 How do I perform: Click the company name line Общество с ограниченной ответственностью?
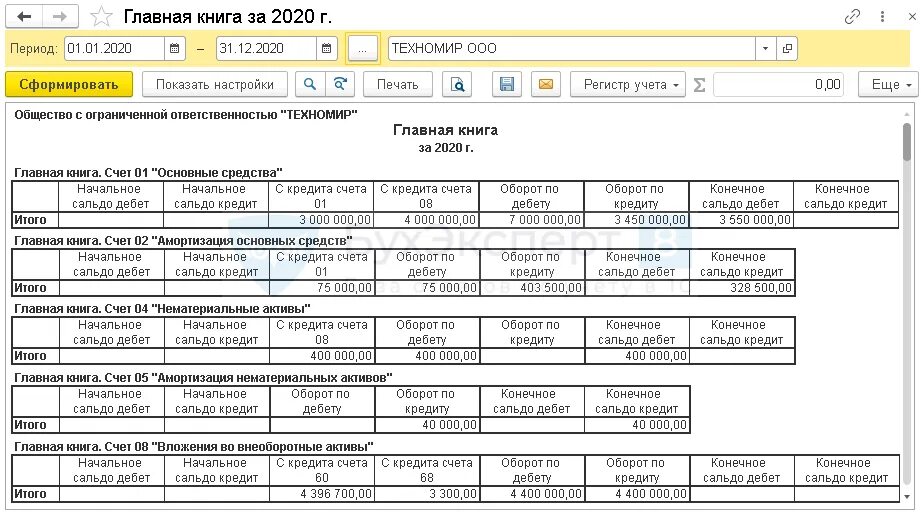186,115
